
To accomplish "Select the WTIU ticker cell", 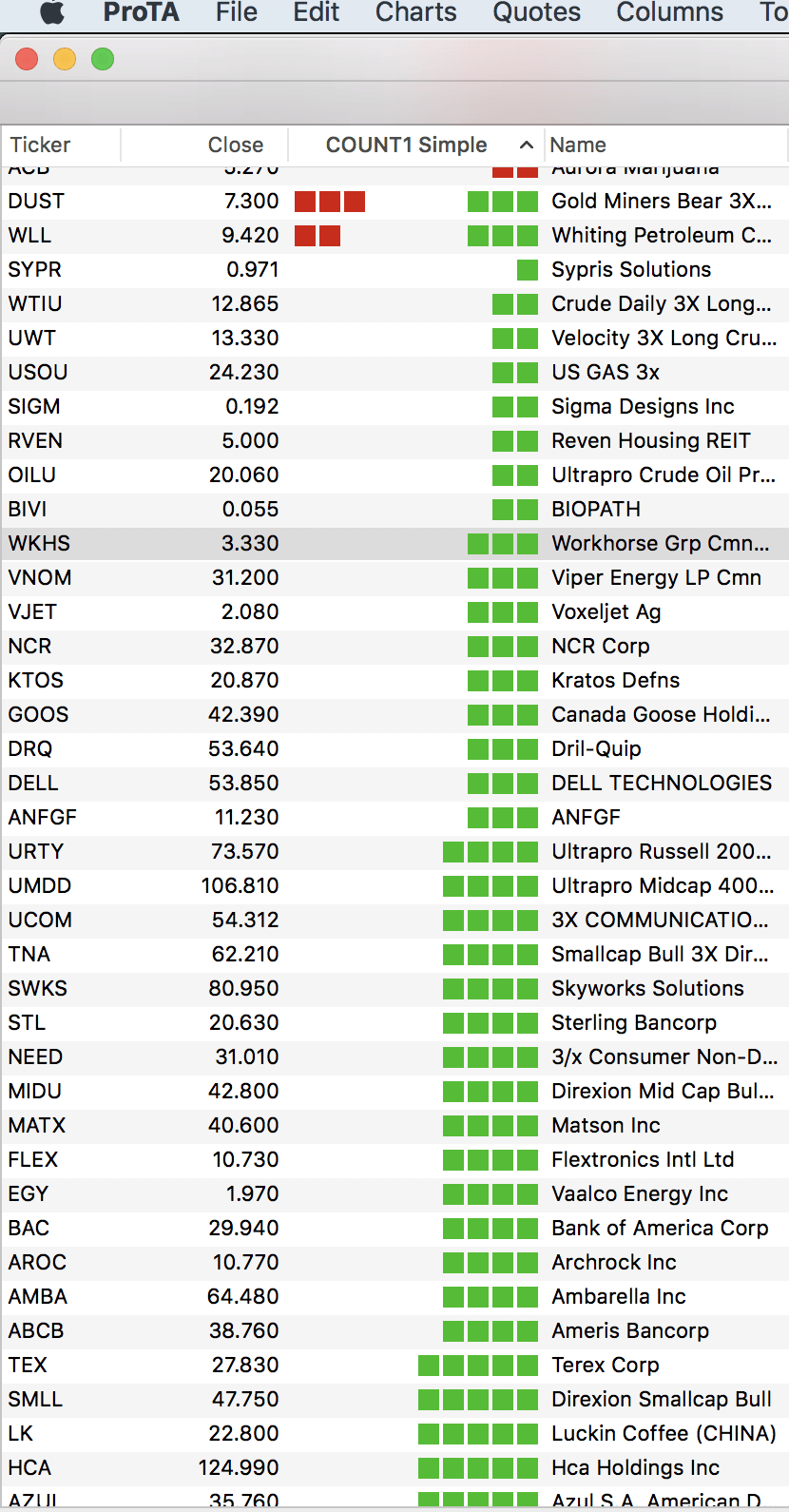I will click(35, 304).
